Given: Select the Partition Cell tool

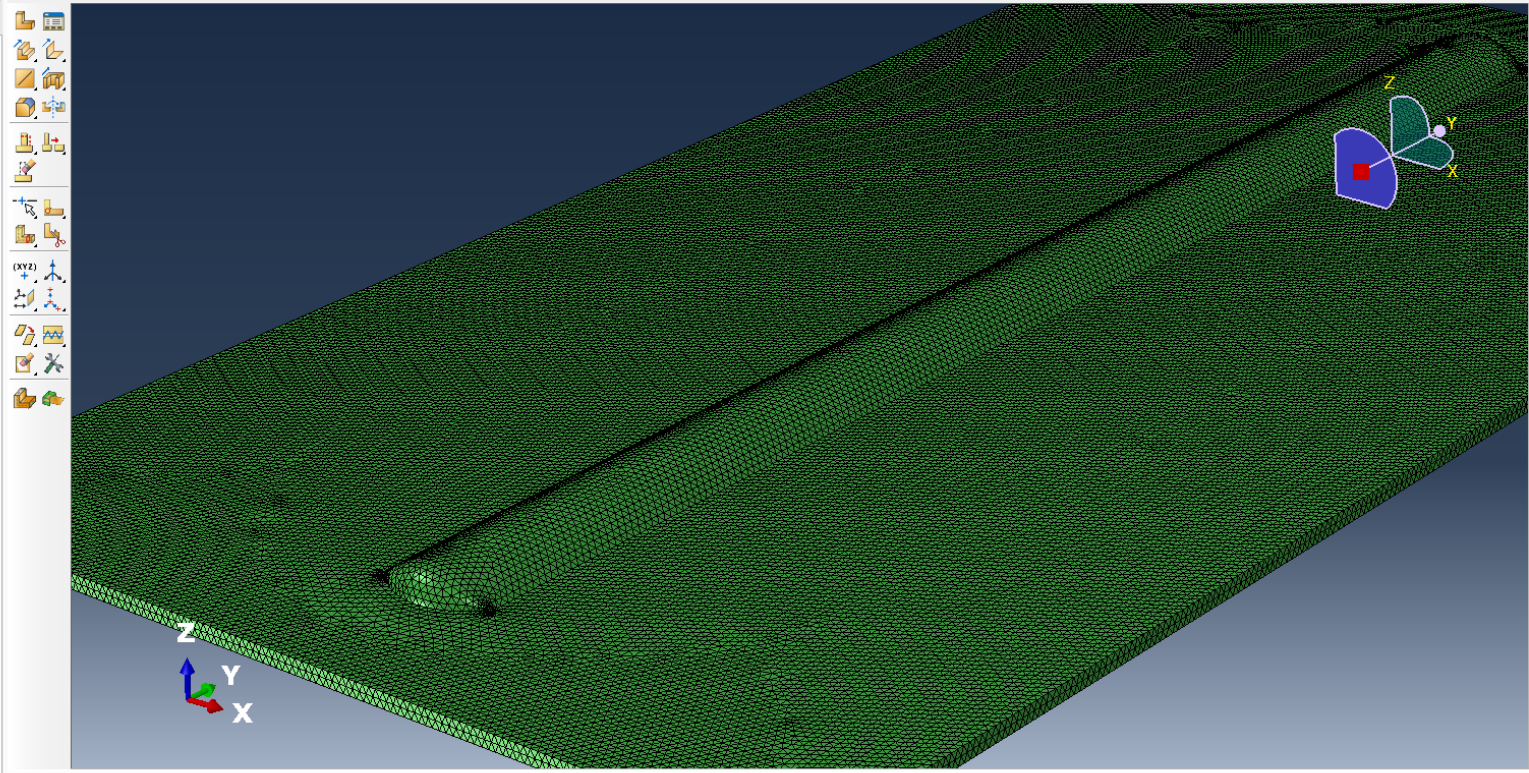Looking at the screenshot, I should [24, 236].
